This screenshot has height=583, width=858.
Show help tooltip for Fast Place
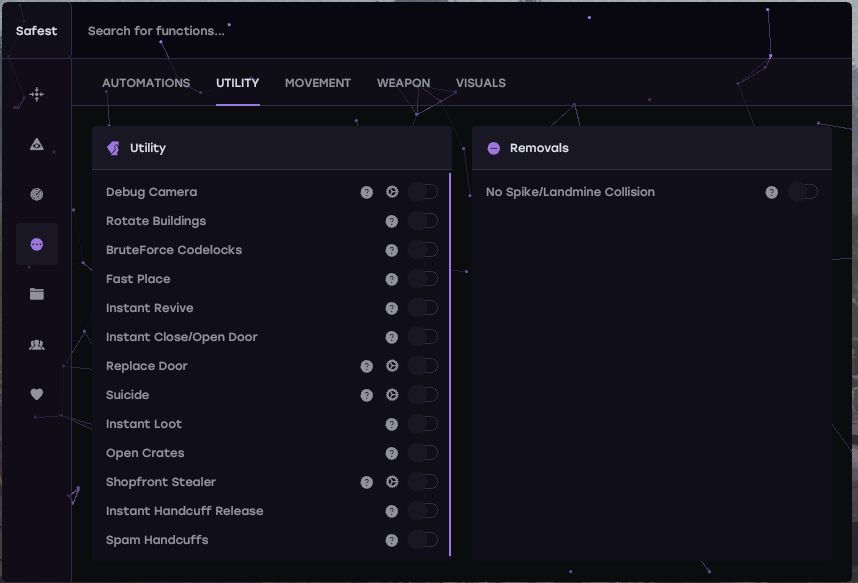[392, 279]
